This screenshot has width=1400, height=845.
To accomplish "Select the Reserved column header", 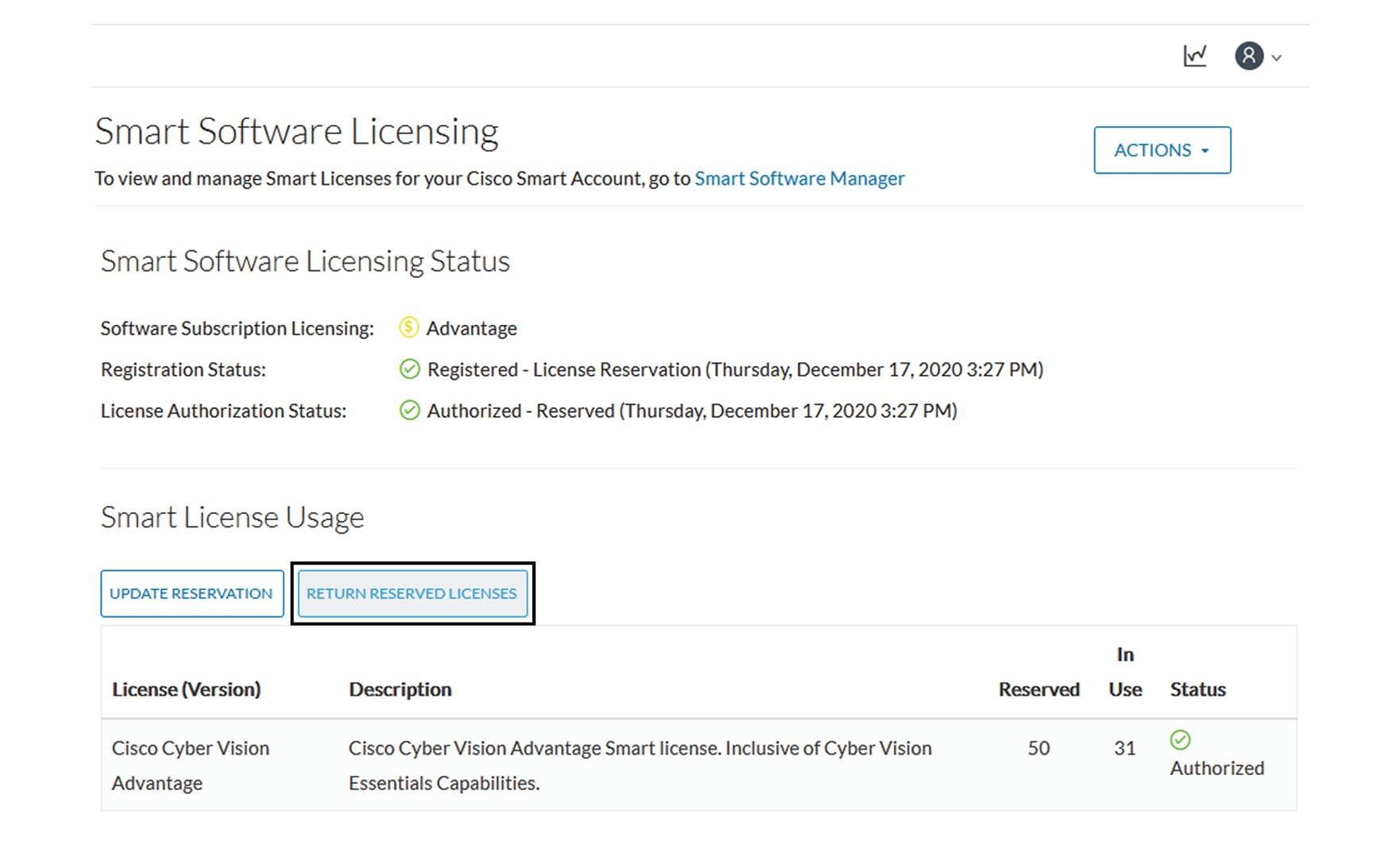I will 1038,689.
